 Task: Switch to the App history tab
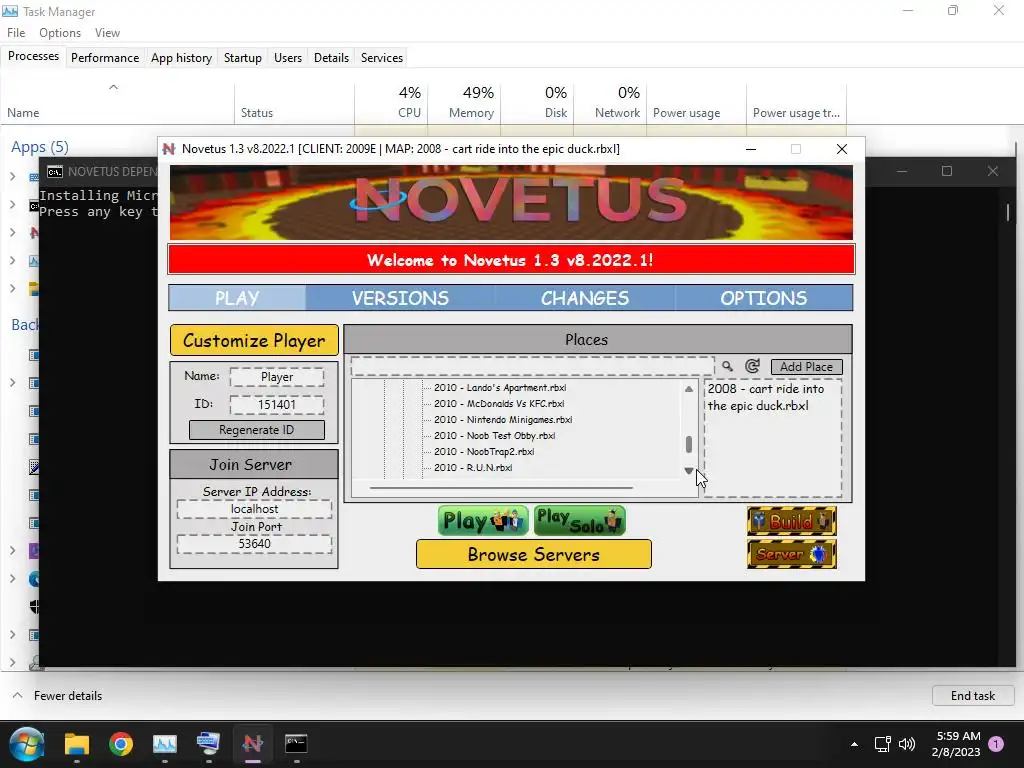[x=182, y=57]
